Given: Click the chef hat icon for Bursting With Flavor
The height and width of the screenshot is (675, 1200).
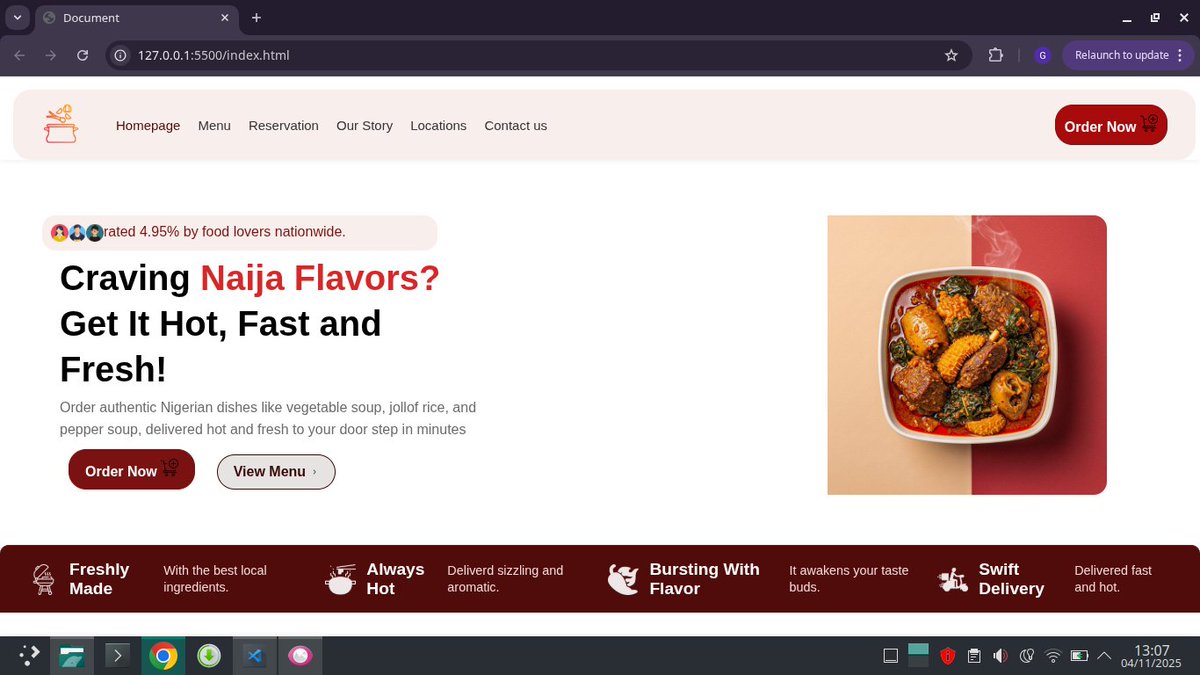Looking at the screenshot, I should [623, 578].
